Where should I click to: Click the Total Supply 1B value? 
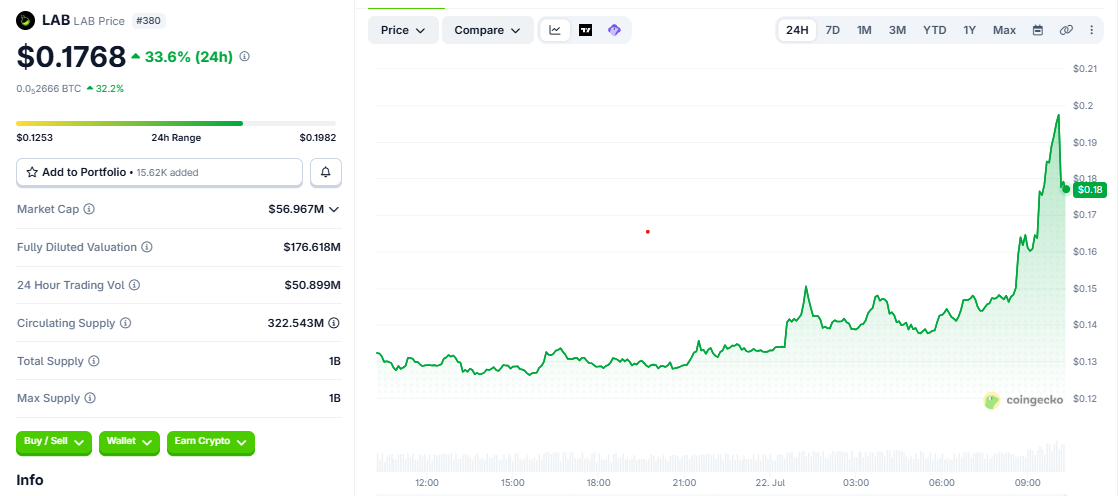click(x=335, y=361)
